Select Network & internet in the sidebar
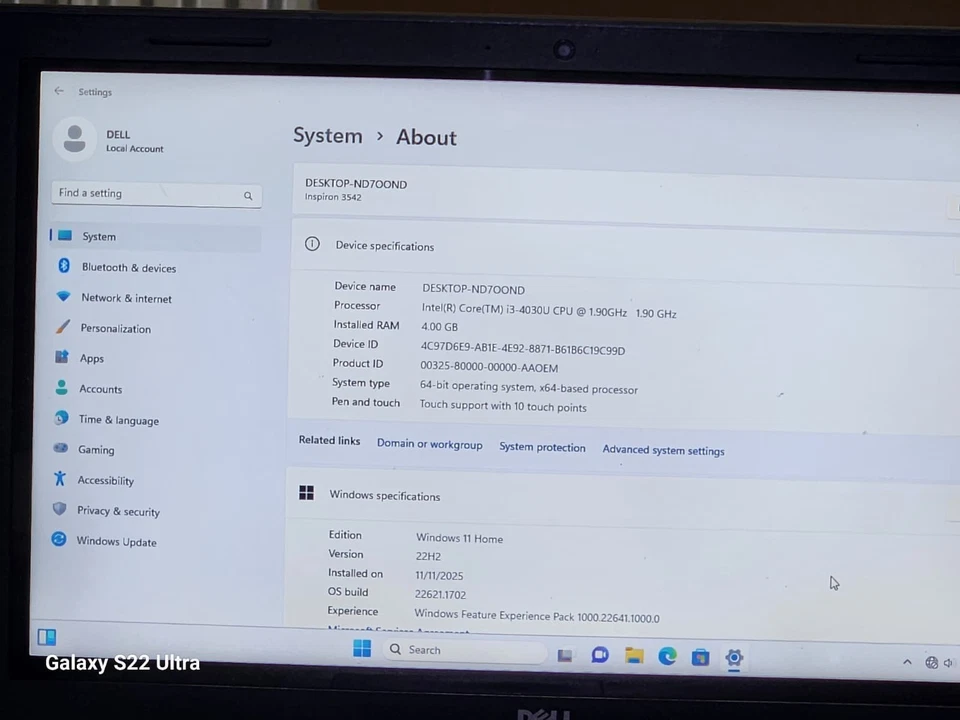 click(x=126, y=298)
